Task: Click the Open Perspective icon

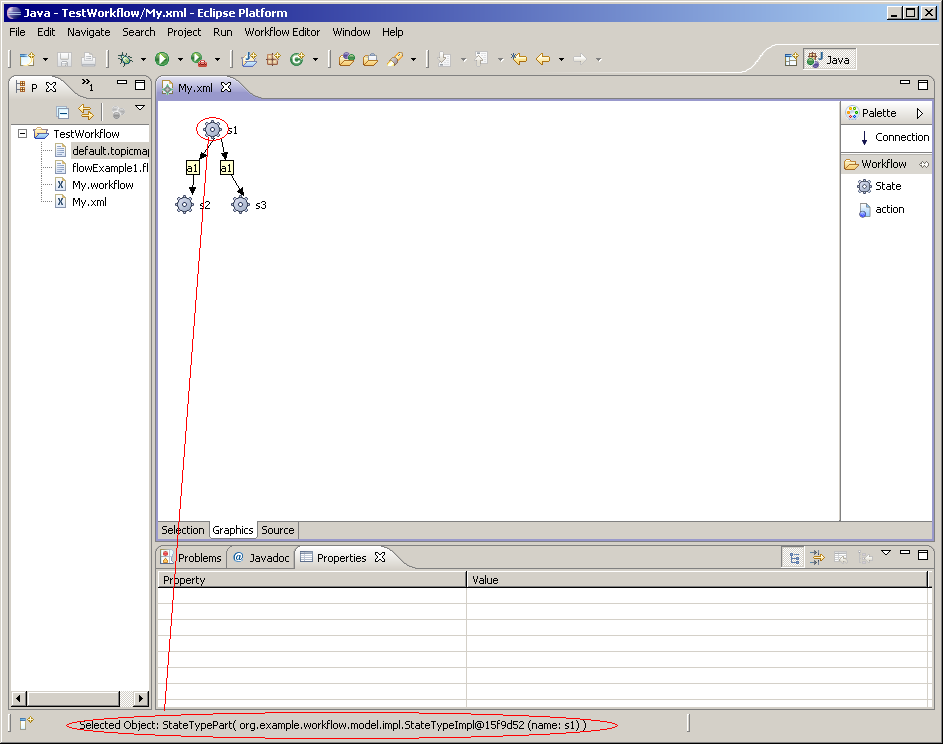Action: tap(791, 60)
